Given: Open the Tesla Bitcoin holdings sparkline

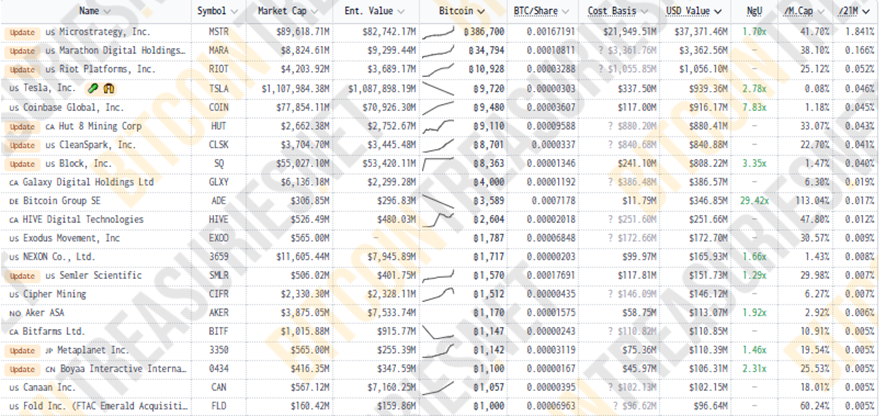Looking at the screenshot, I should [x=438, y=88].
